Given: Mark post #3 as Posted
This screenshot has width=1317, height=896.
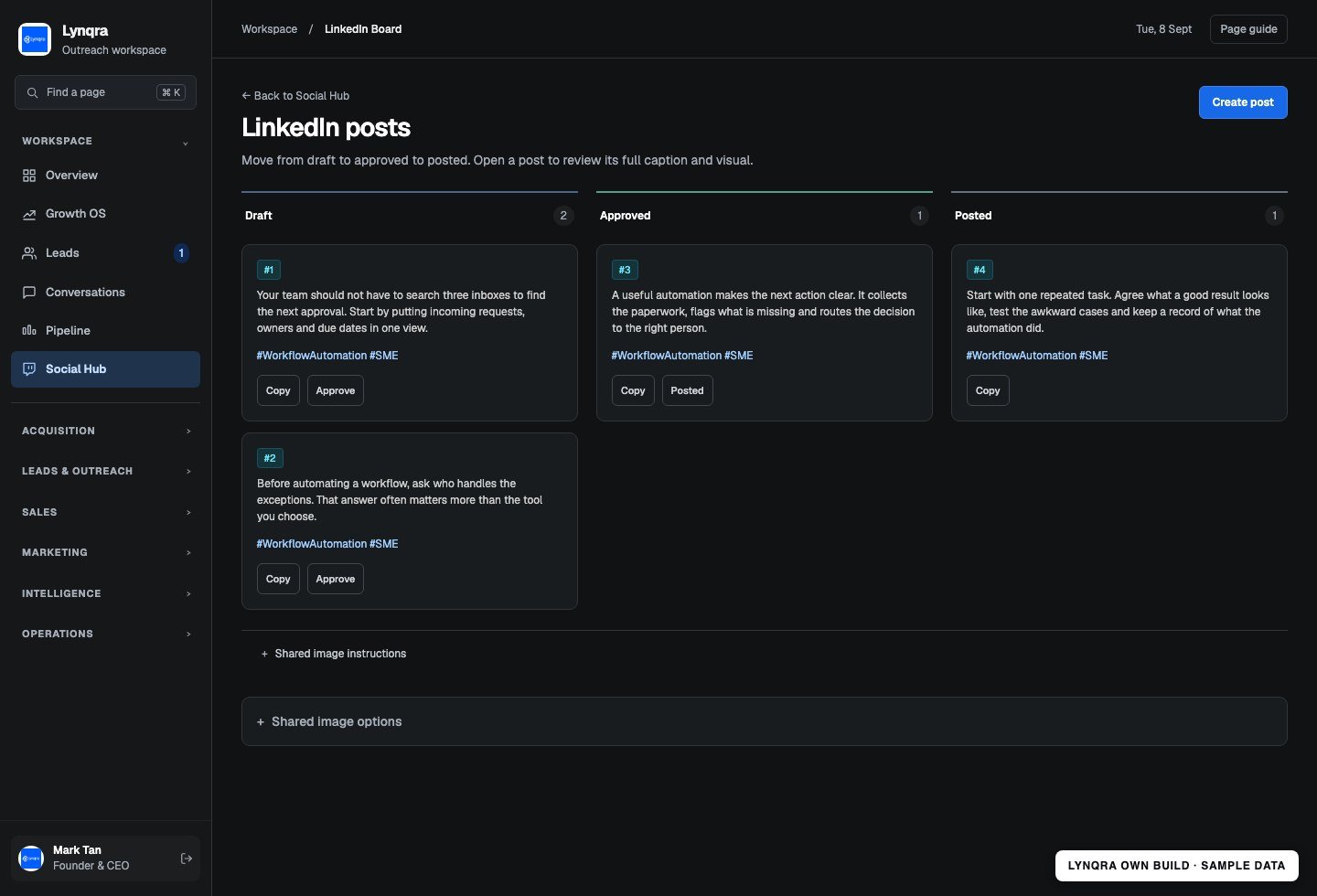Looking at the screenshot, I should point(687,390).
